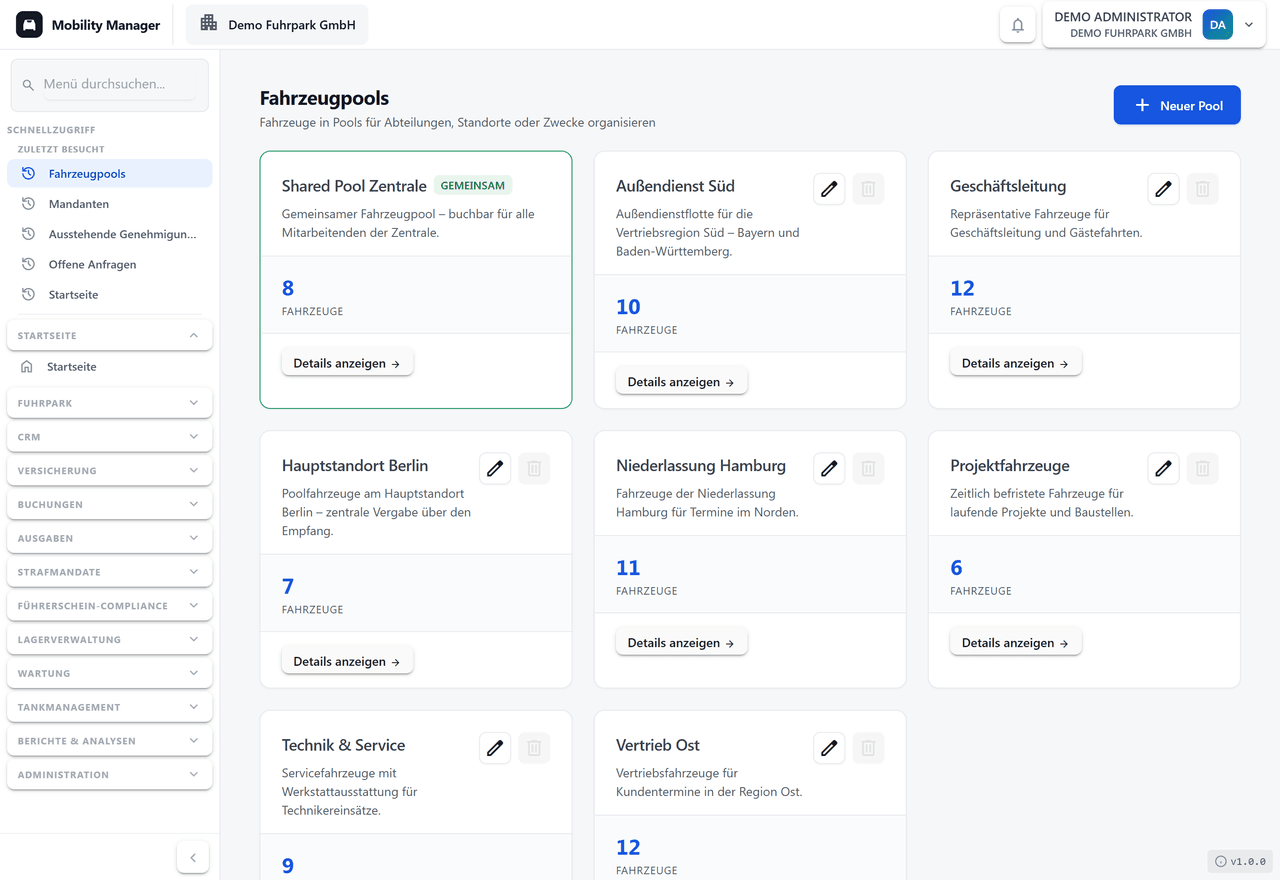Show details for Geschäftsleitung
Screen dimensions: 1280x880
[1015, 363]
